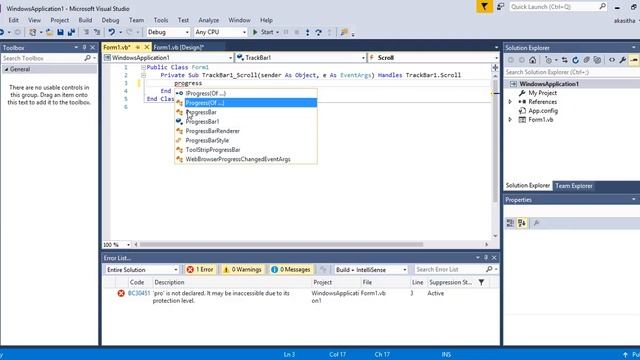Viewport: 640px width, 360px height.
Task: Collapse the General toolbox group
Action: pyautogui.click(x=6, y=69)
